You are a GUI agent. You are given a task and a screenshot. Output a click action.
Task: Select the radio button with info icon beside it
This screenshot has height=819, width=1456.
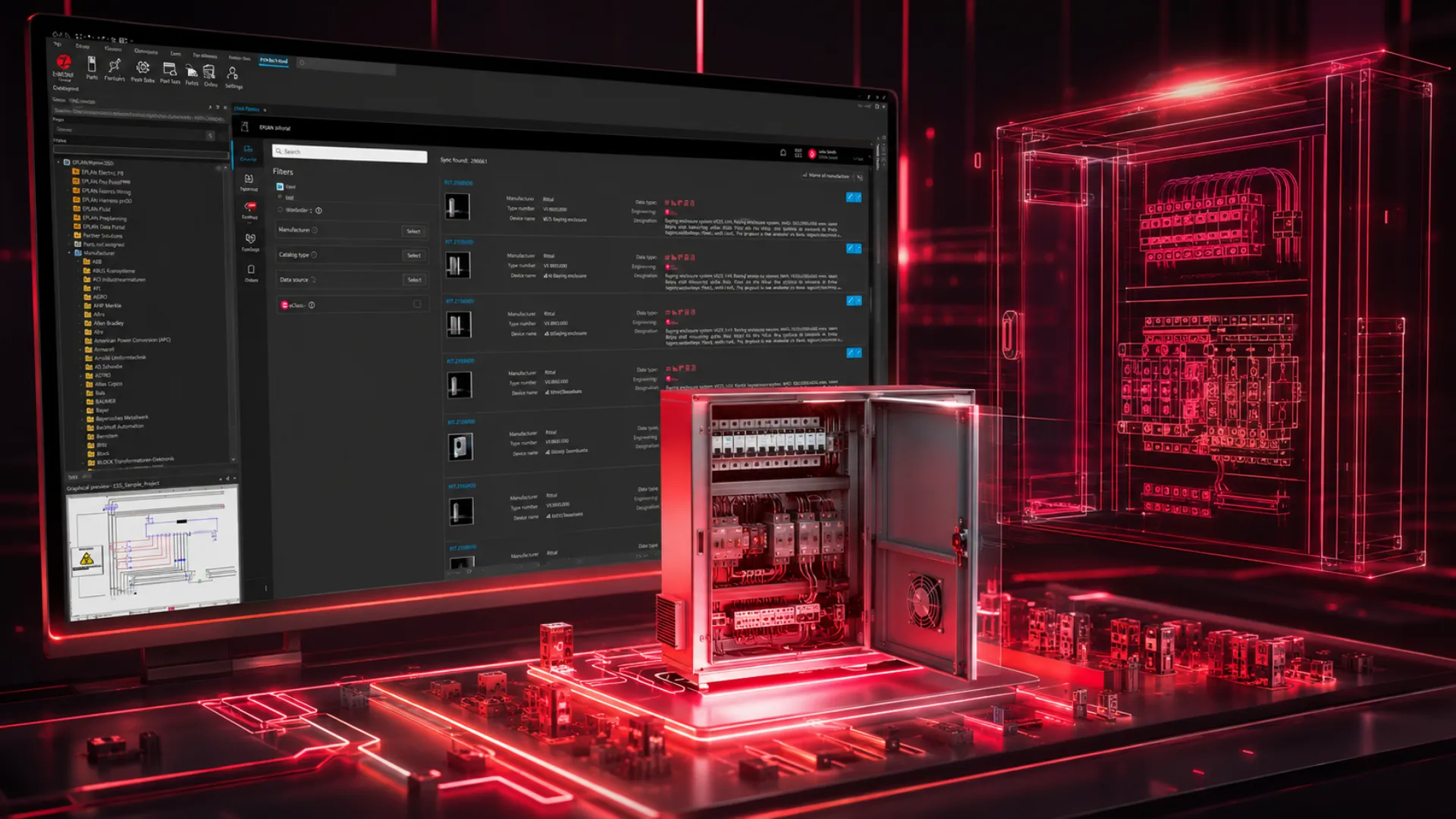(x=281, y=210)
